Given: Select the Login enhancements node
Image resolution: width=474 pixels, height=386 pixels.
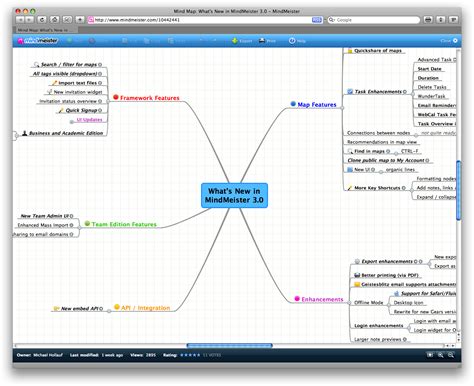Looking at the screenshot, I should pyautogui.click(x=379, y=326).
